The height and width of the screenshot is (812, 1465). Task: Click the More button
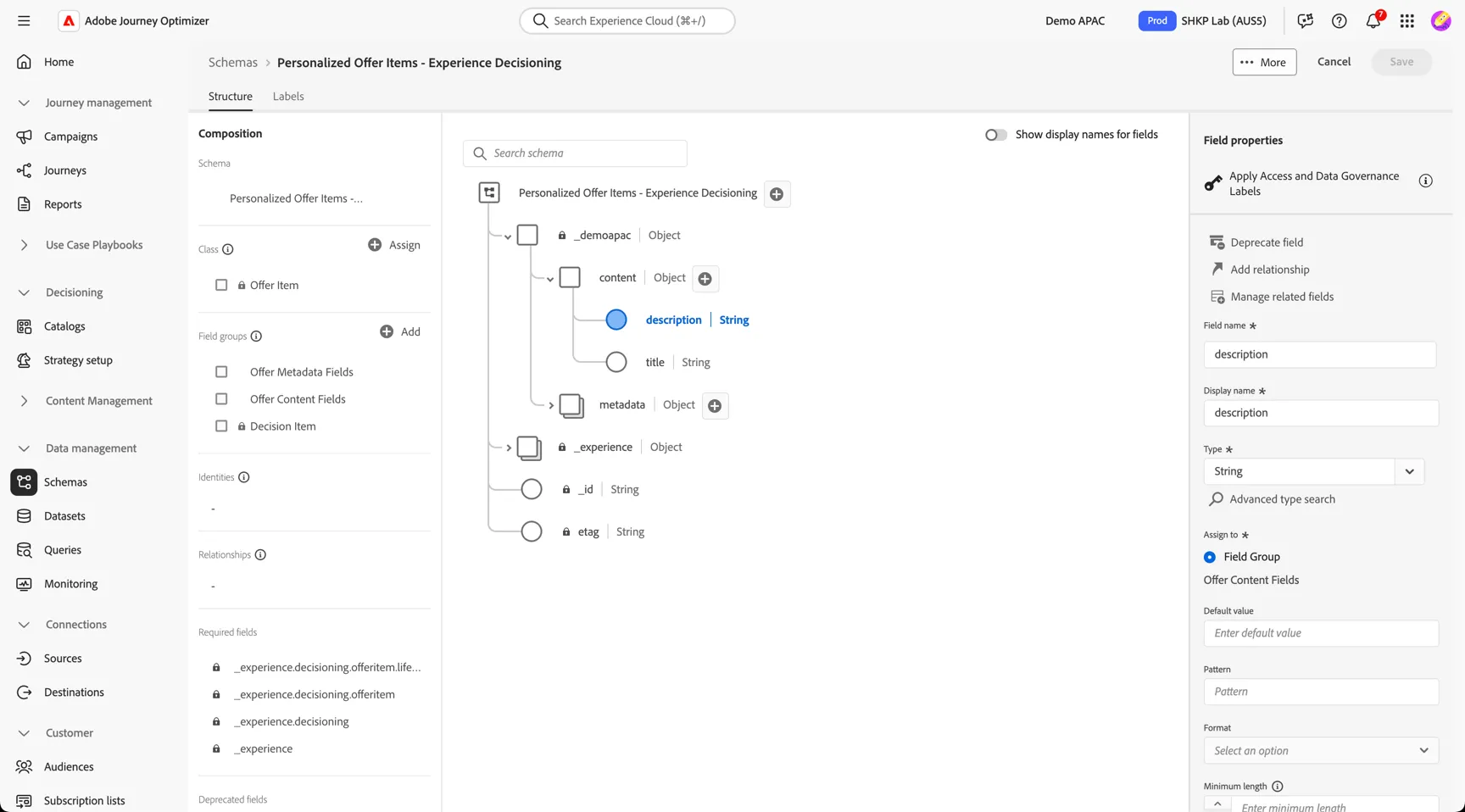point(1264,62)
